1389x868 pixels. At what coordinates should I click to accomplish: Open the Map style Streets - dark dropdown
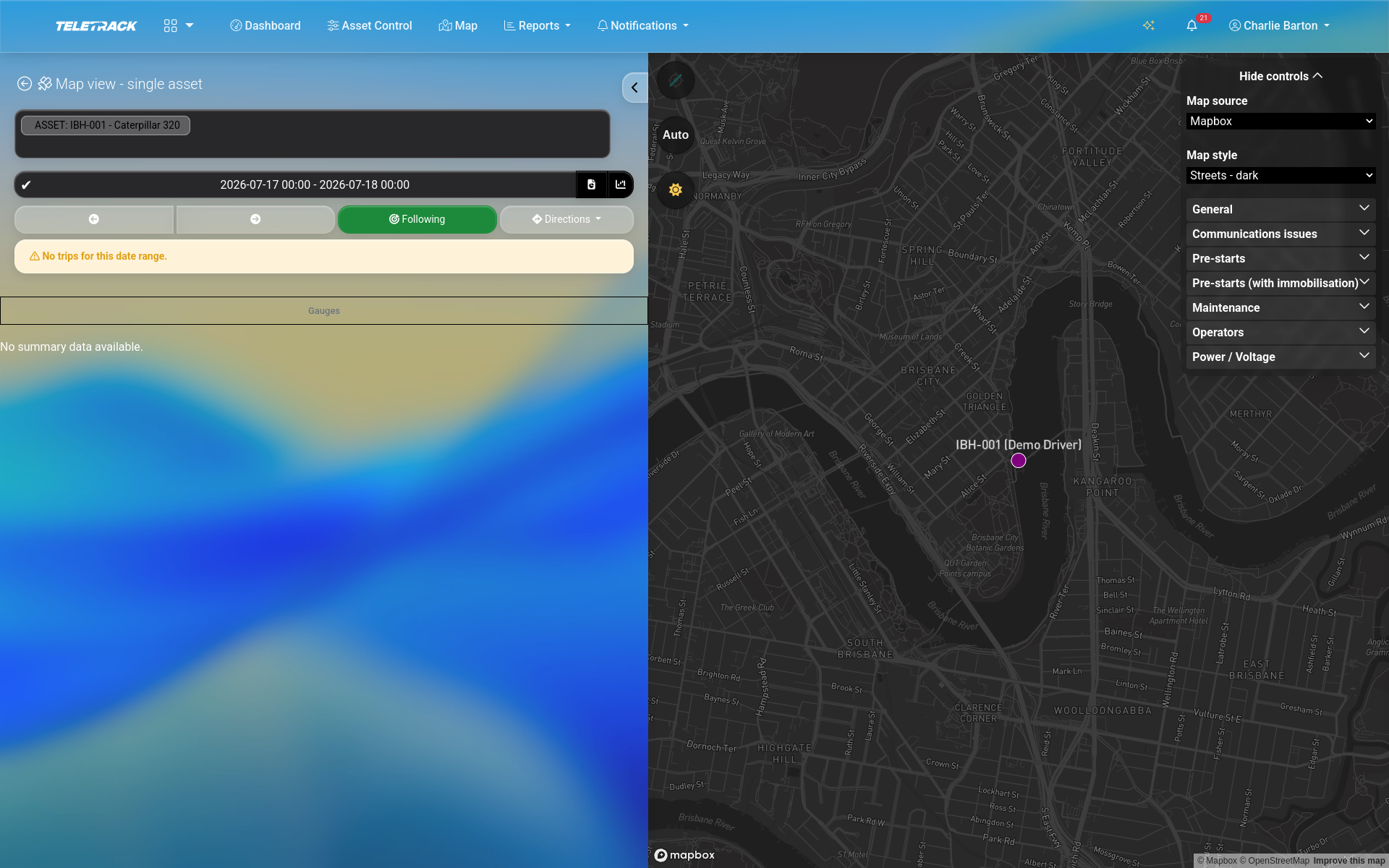[x=1281, y=176]
